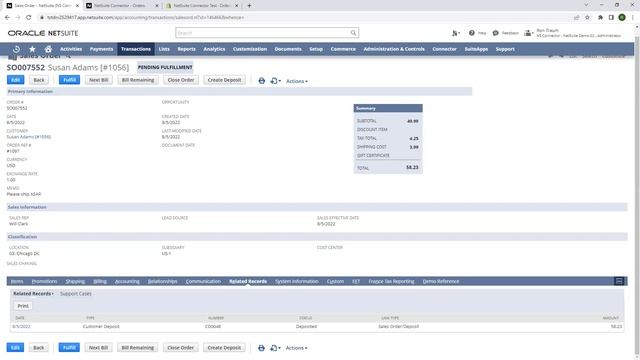Click into the global search field

(x=263, y=33)
